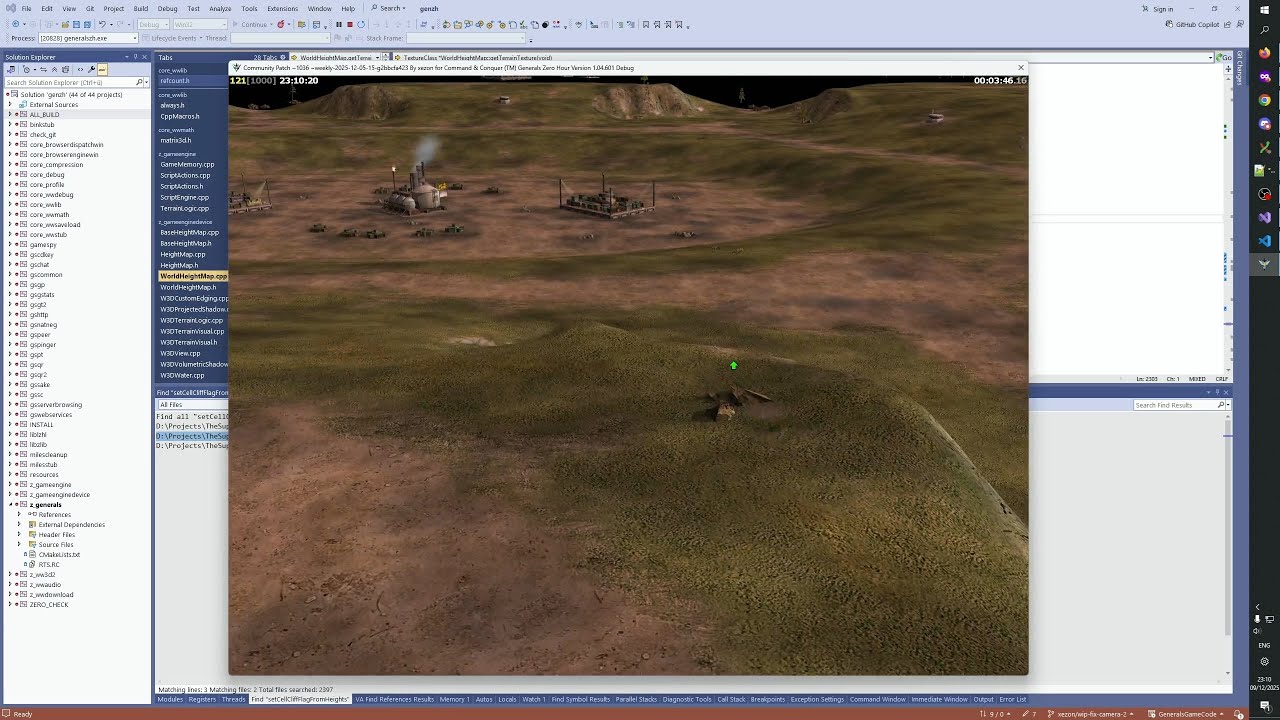Image resolution: width=1280 pixels, height=720 pixels.
Task: Click the Solution Explorer search magnifier icon
Action: 139,82
